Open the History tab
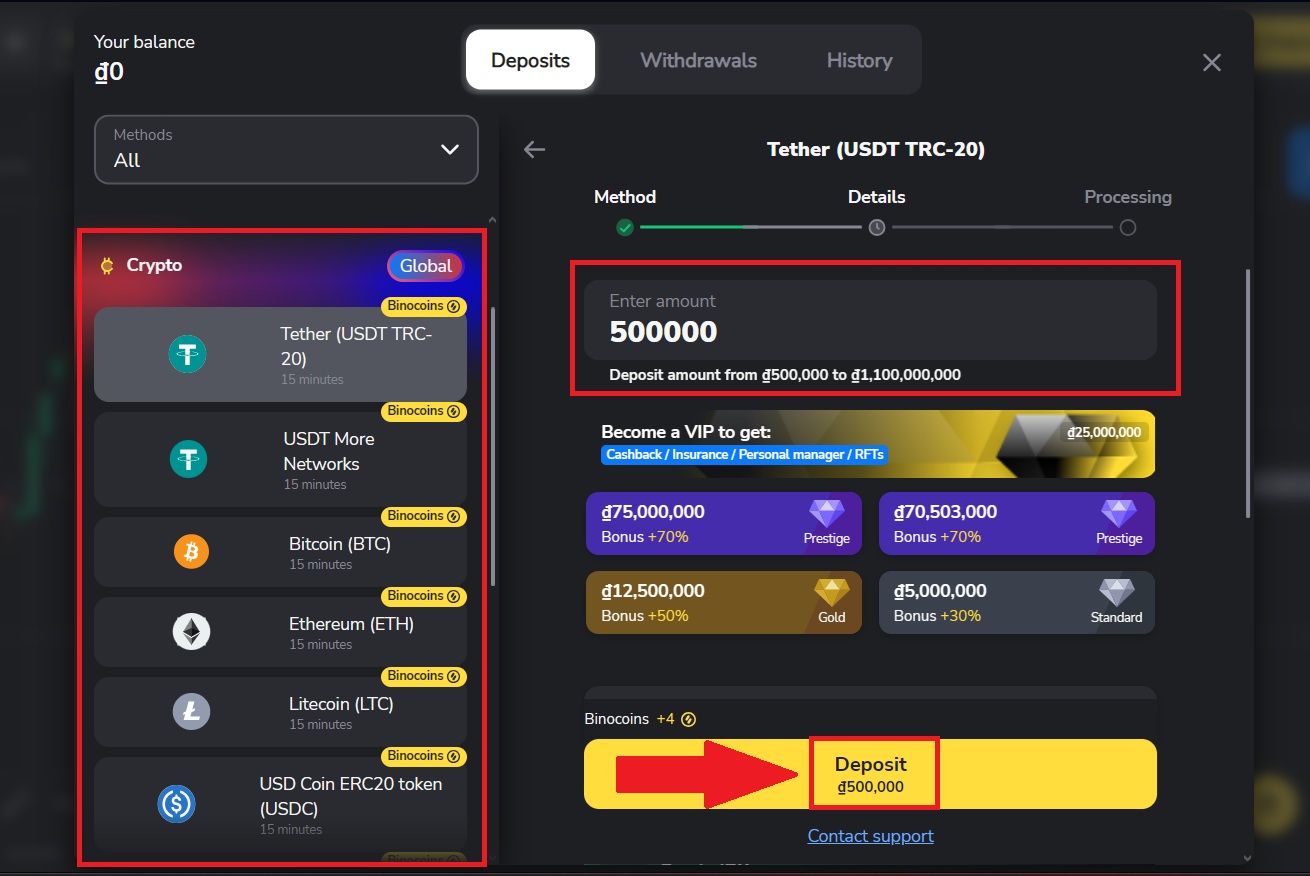 point(858,60)
